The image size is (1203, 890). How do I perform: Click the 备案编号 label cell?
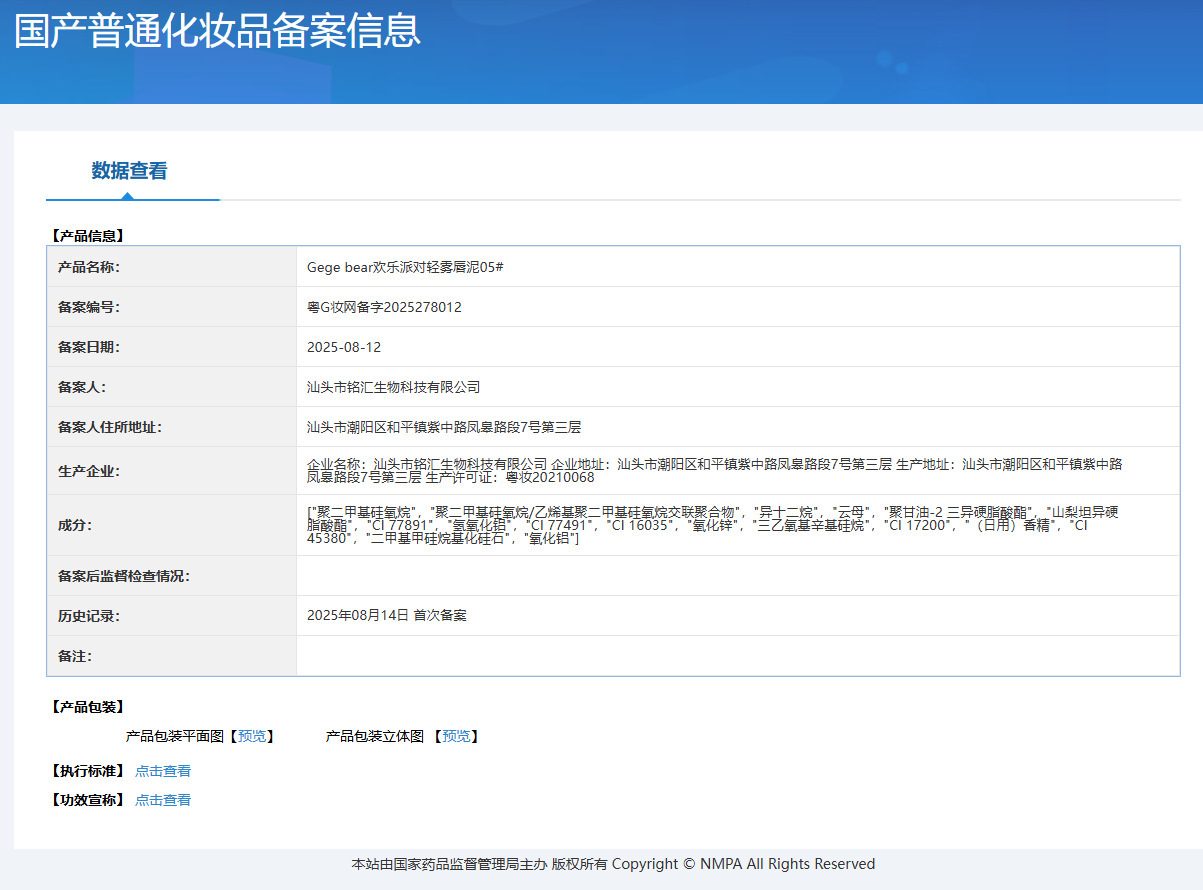172,307
